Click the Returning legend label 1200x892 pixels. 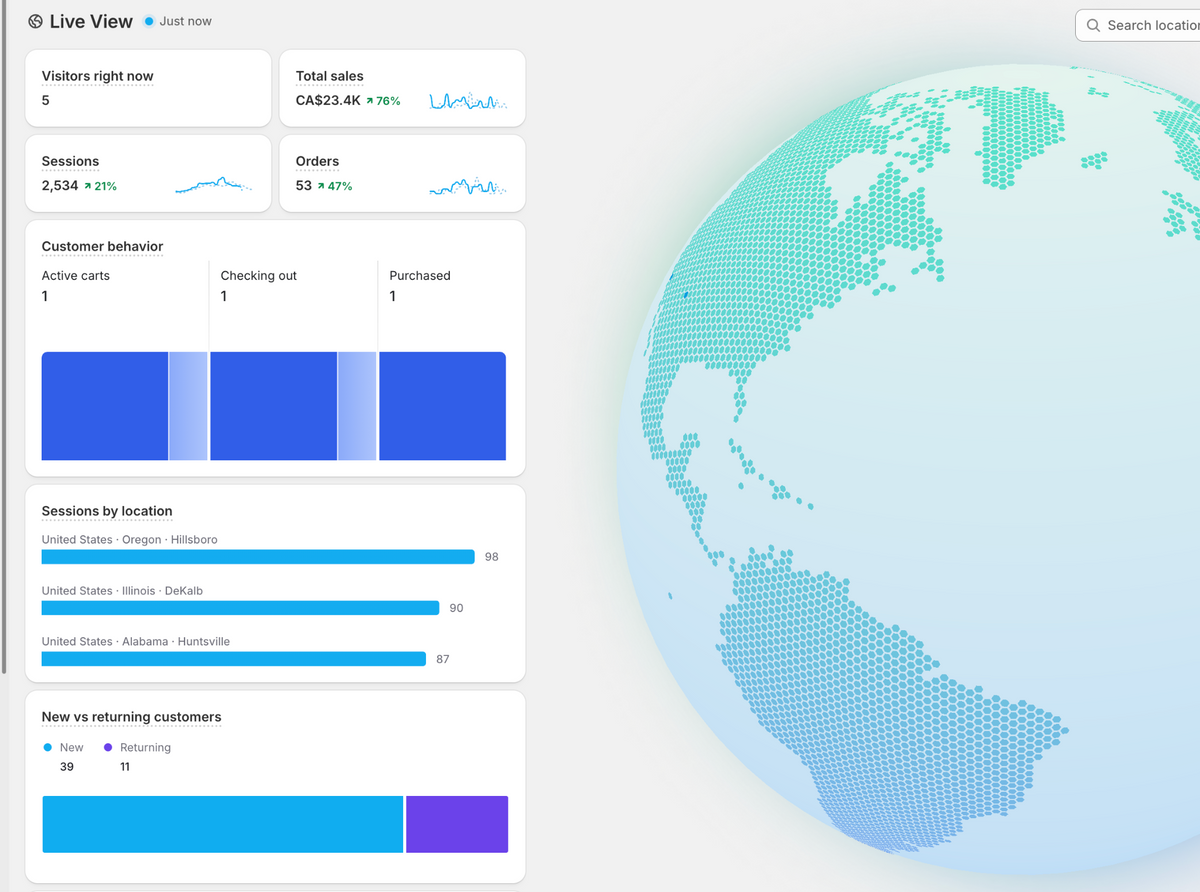(146, 747)
